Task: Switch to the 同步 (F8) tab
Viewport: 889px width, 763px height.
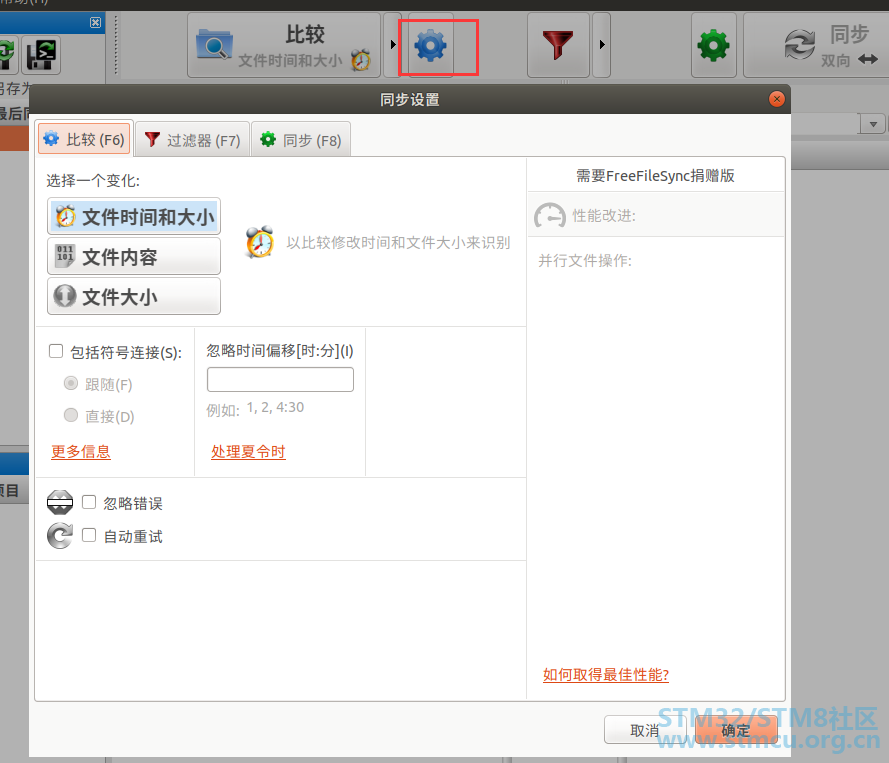Action: (300, 139)
